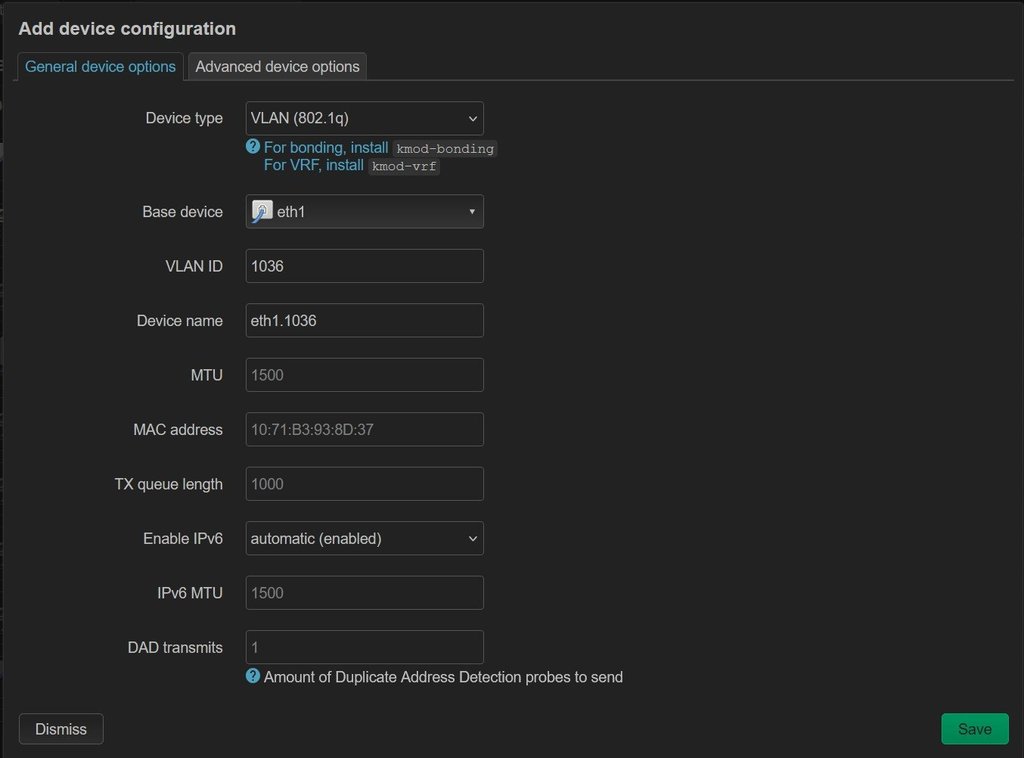Click the help icon beside the bonding hint
The image size is (1024, 758).
(253, 147)
